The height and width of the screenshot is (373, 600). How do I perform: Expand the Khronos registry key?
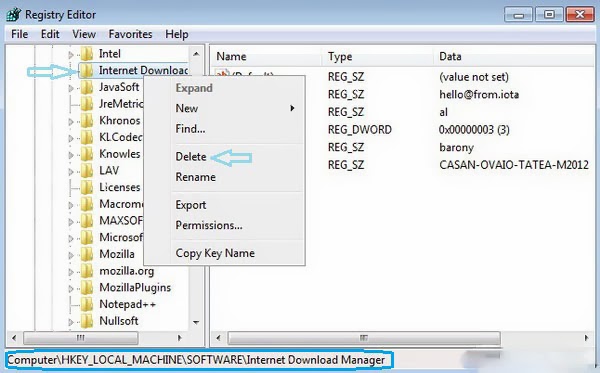[x=71, y=122]
